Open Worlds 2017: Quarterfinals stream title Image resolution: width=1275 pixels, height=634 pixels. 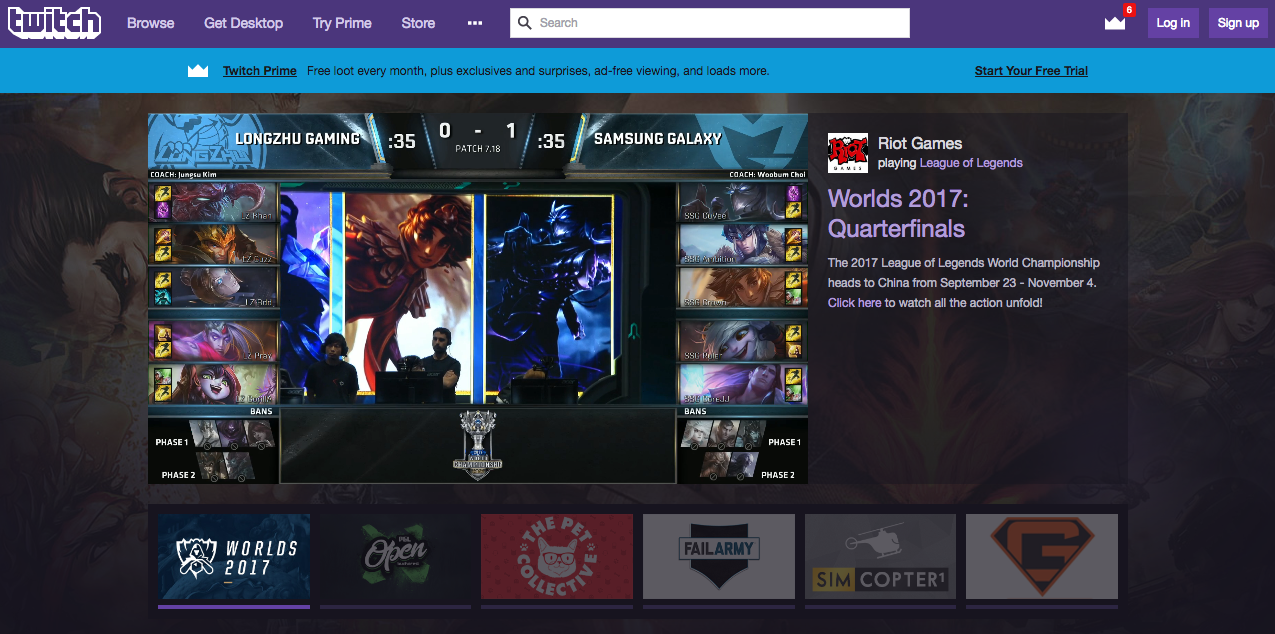[898, 213]
